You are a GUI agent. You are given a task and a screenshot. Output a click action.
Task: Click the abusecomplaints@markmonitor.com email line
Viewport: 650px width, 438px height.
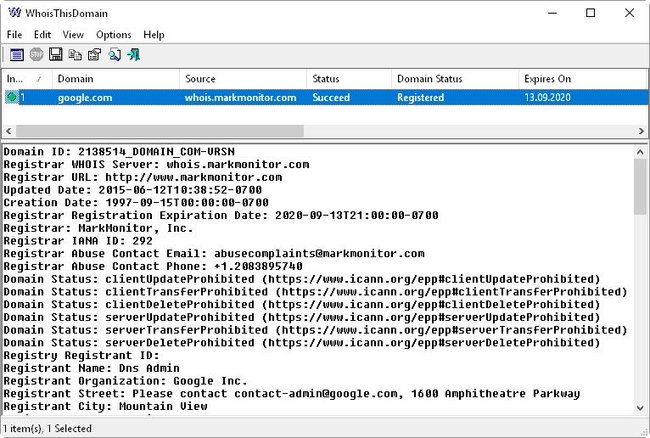click(214, 254)
